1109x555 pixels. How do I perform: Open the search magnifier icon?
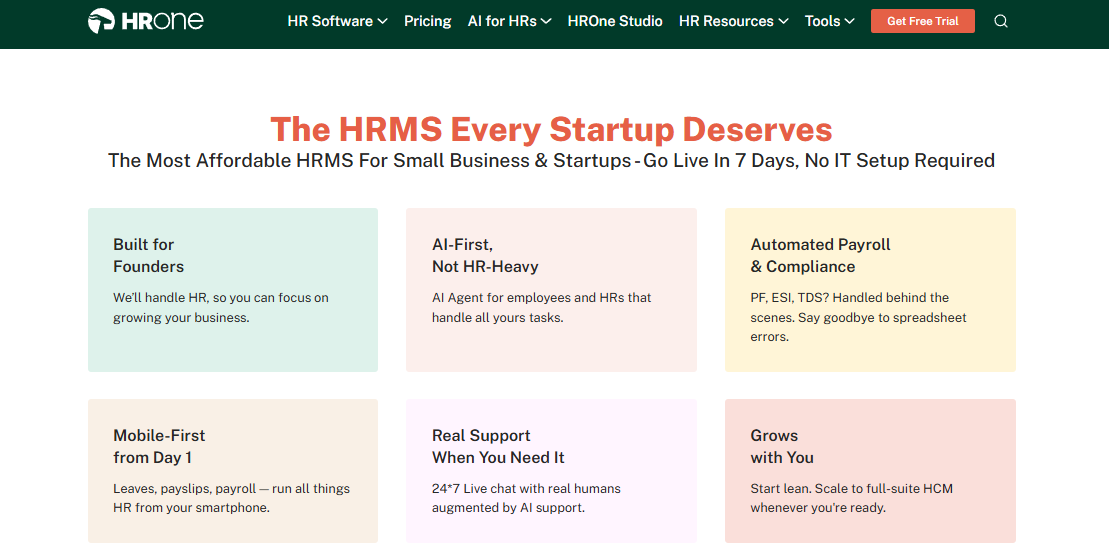tap(1001, 21)
